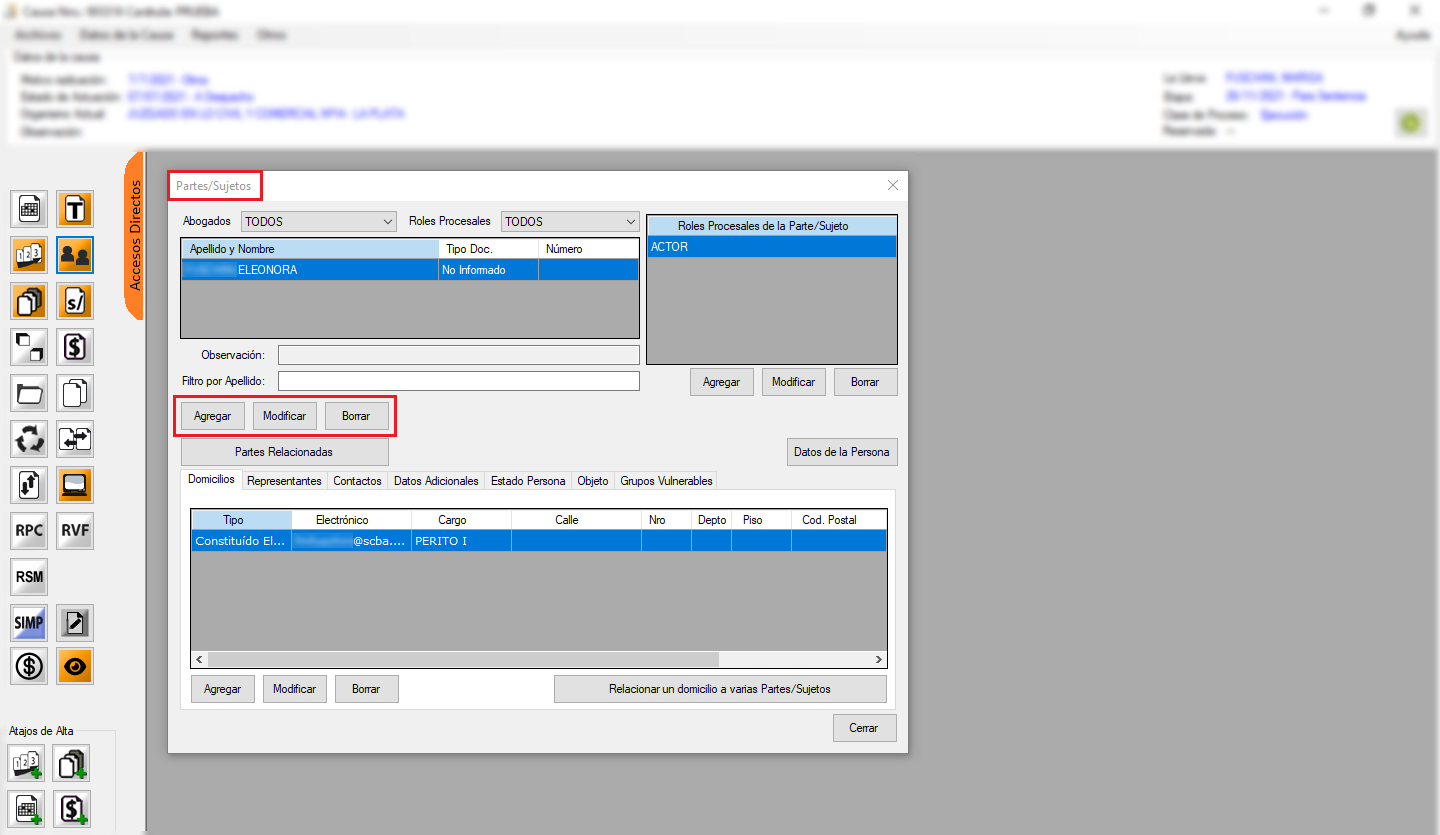1440x835 pixels.
Task: Click the orange computer monitor icon
Action: click(75, 485)
